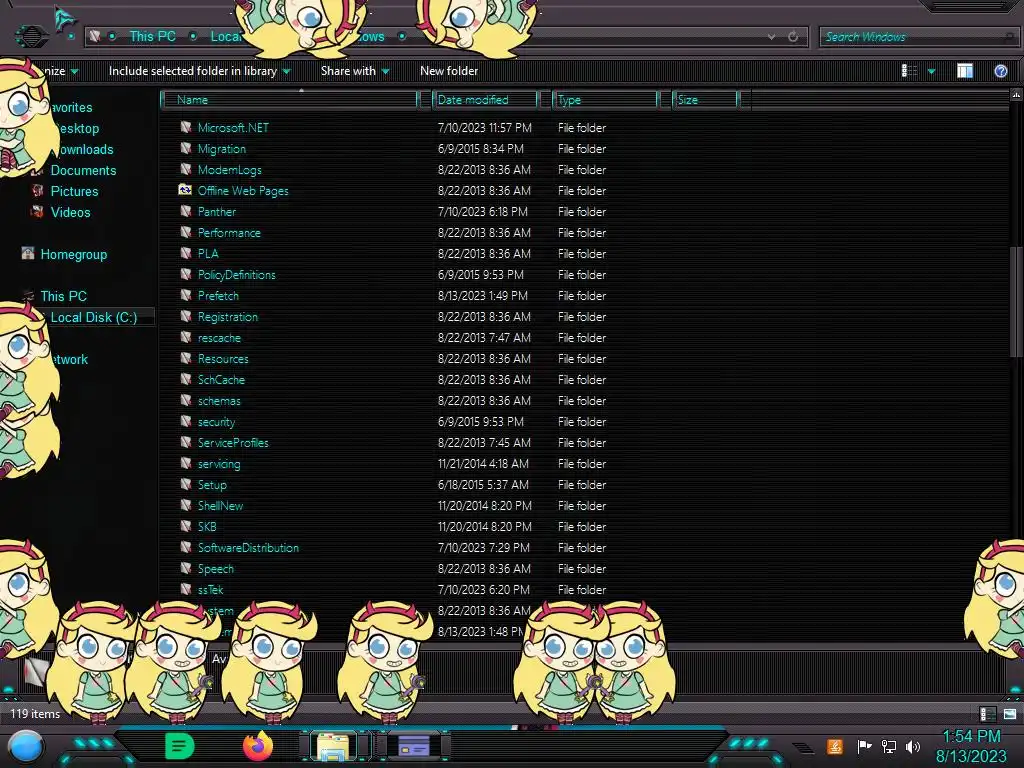The height and width of the screenshot is (768, 1024).
Task: Open Homegroup in the navigation pane
Action: coord(73,255)
